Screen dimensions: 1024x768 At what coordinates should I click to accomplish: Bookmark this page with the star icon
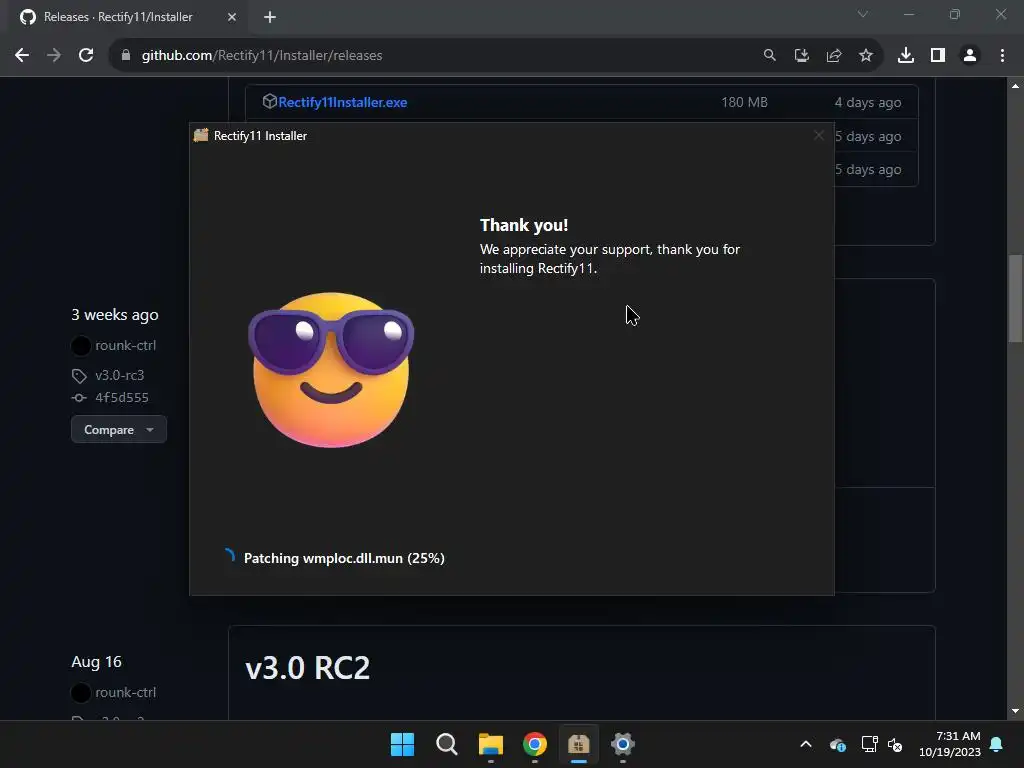[865, 56]
